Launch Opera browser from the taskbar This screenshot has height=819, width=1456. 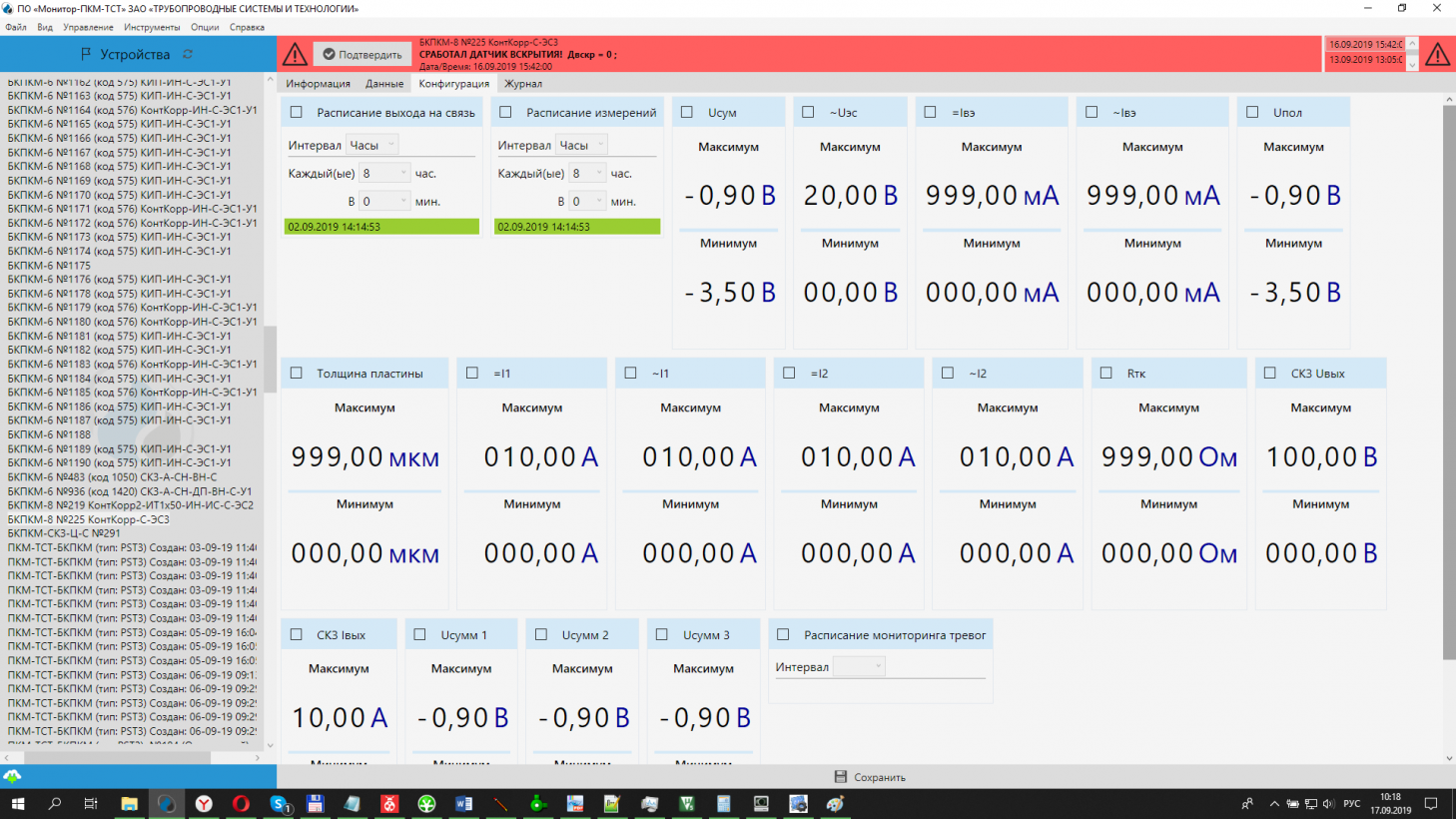click(x=241, y=803)
